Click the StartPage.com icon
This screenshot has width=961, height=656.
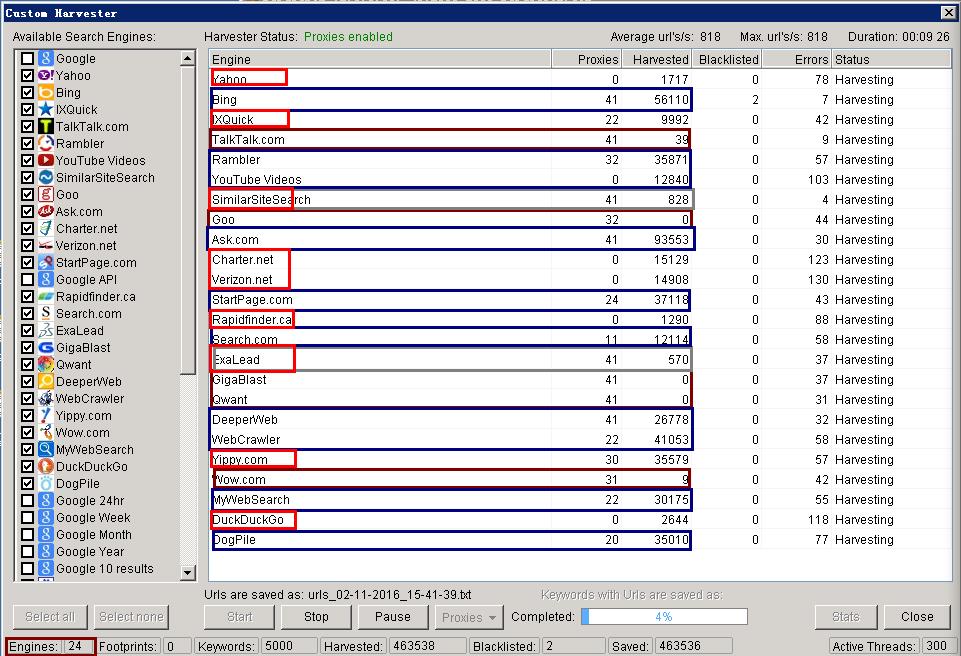(x=45, y=262)
